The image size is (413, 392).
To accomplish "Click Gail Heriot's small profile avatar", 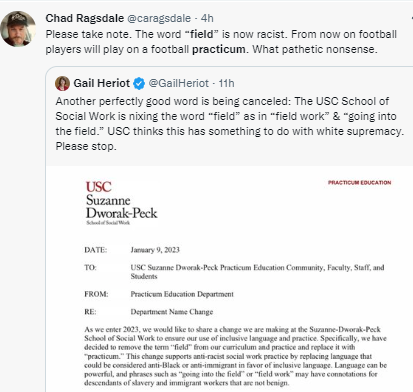I will (62, 83).
